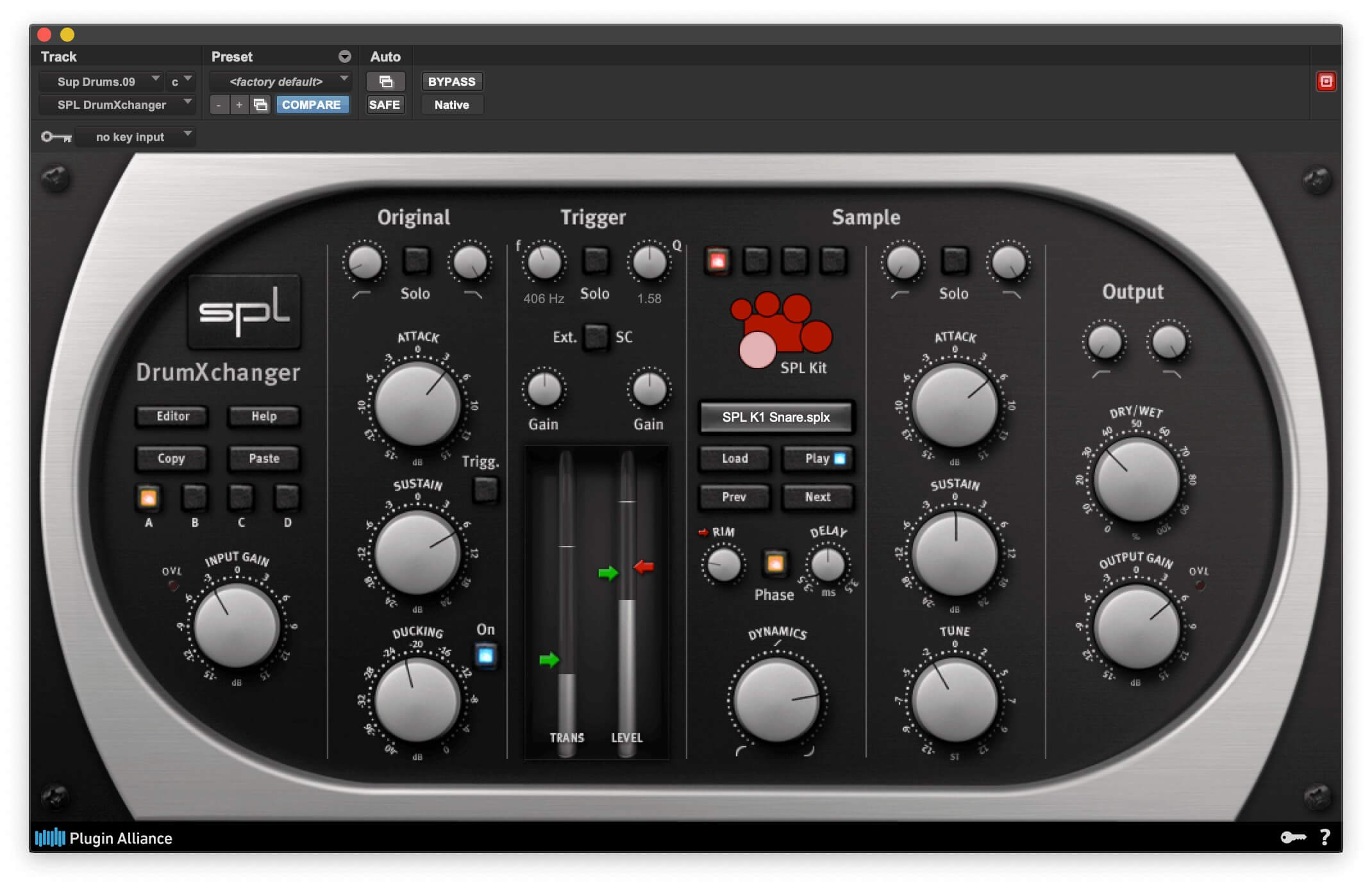
Task: Click the green arrow beside LEVEL meter
Action: (x=608, y=572)
